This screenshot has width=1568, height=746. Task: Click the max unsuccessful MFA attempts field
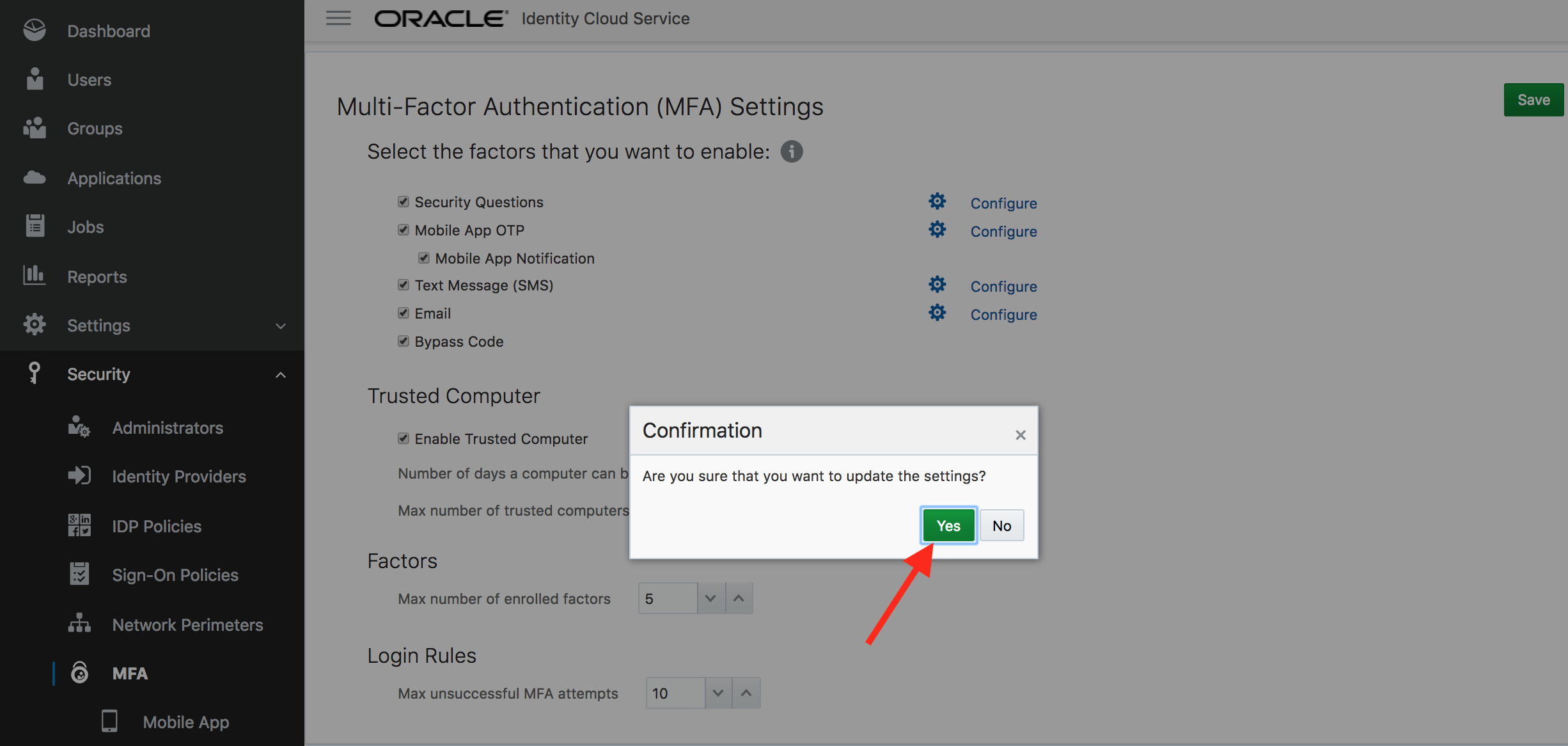pos(675,693)
